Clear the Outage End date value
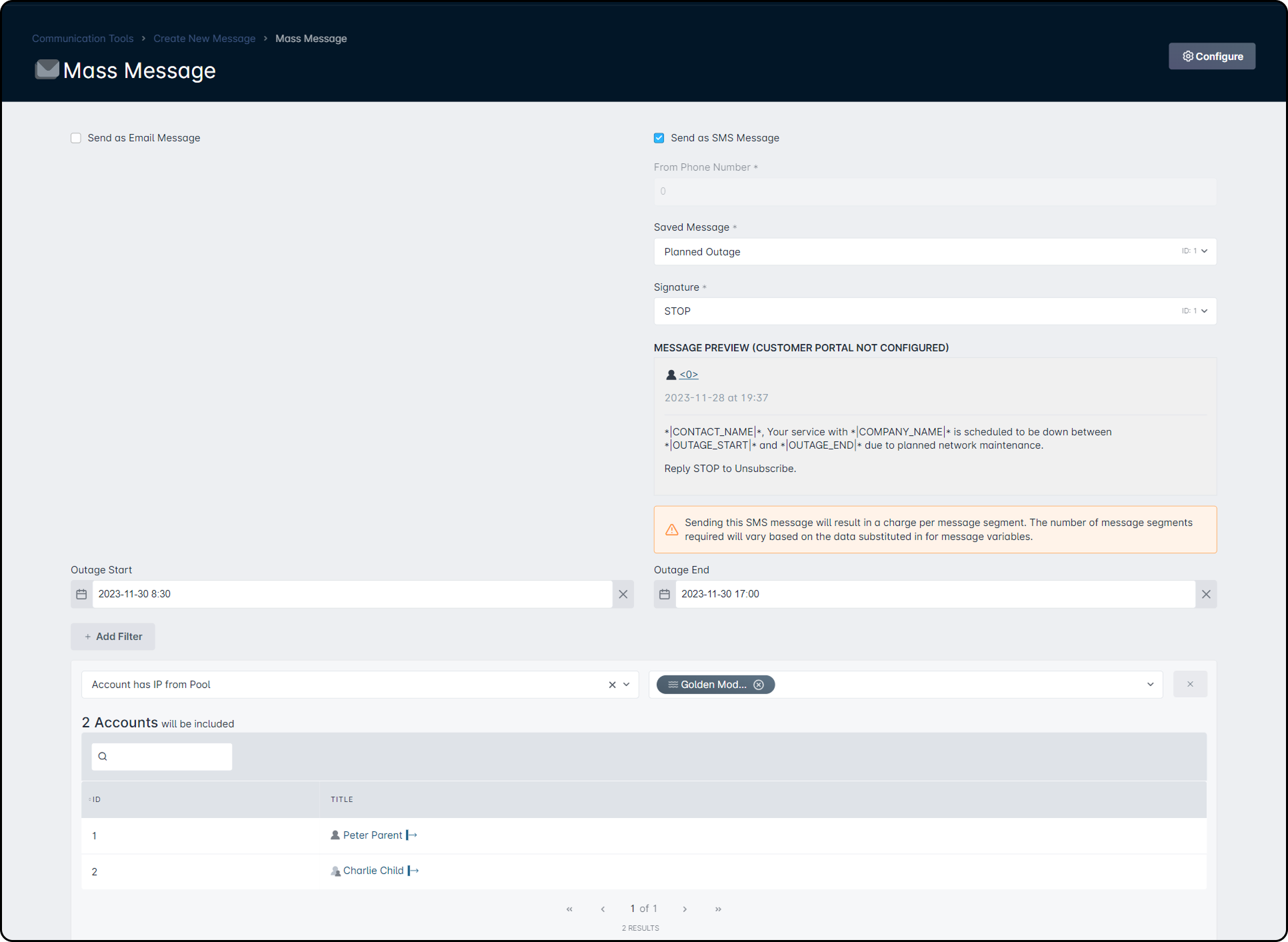 coord(1206,594)
